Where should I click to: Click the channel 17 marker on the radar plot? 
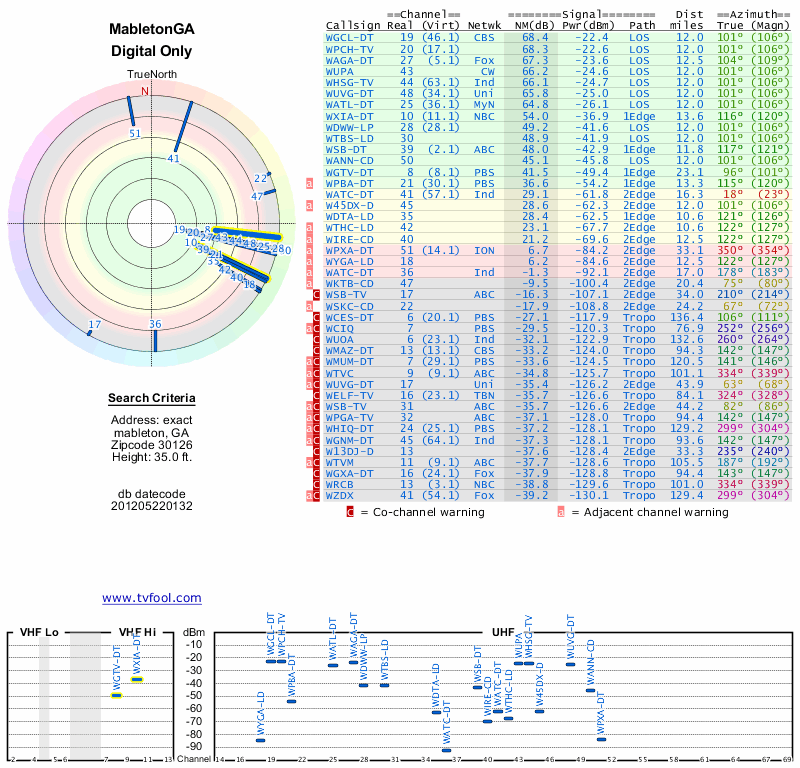tap(89, 333)
